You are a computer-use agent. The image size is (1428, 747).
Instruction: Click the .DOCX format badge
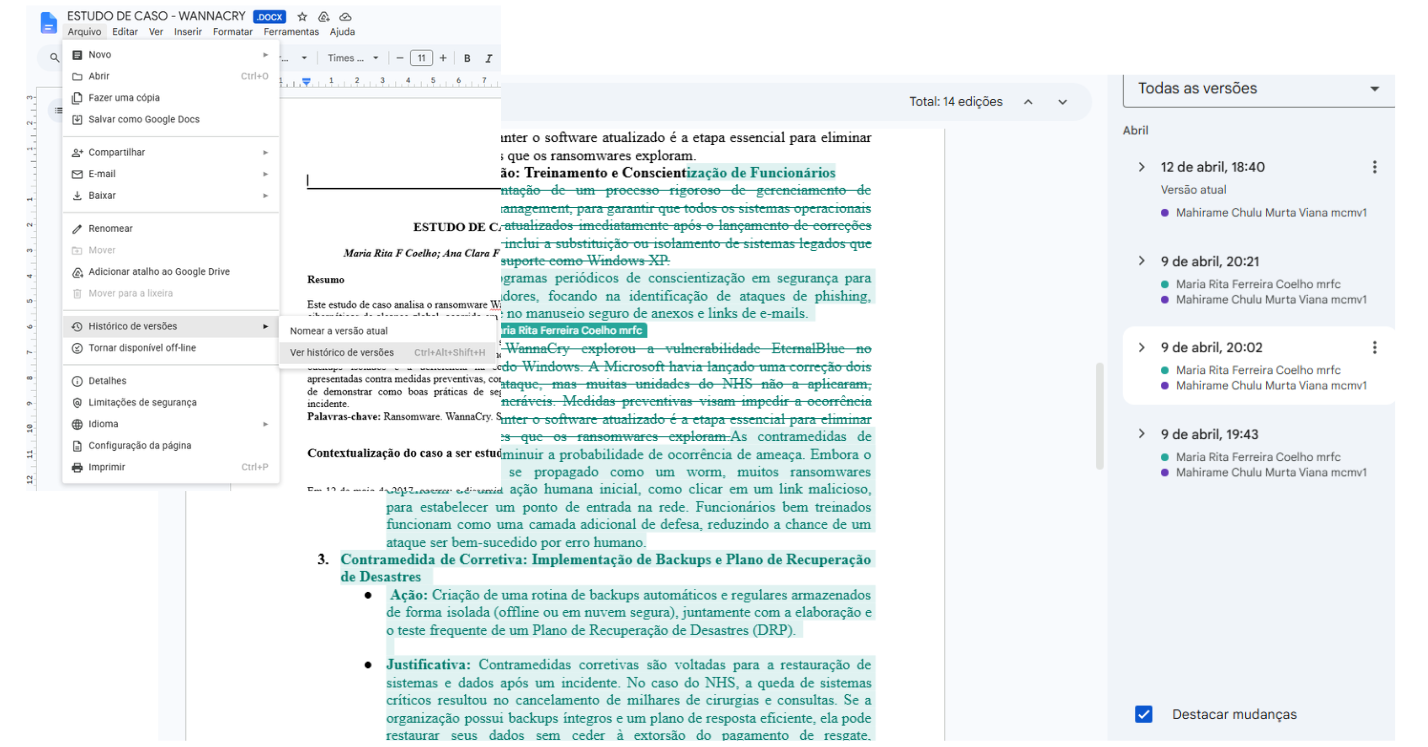tap(269, 17)
